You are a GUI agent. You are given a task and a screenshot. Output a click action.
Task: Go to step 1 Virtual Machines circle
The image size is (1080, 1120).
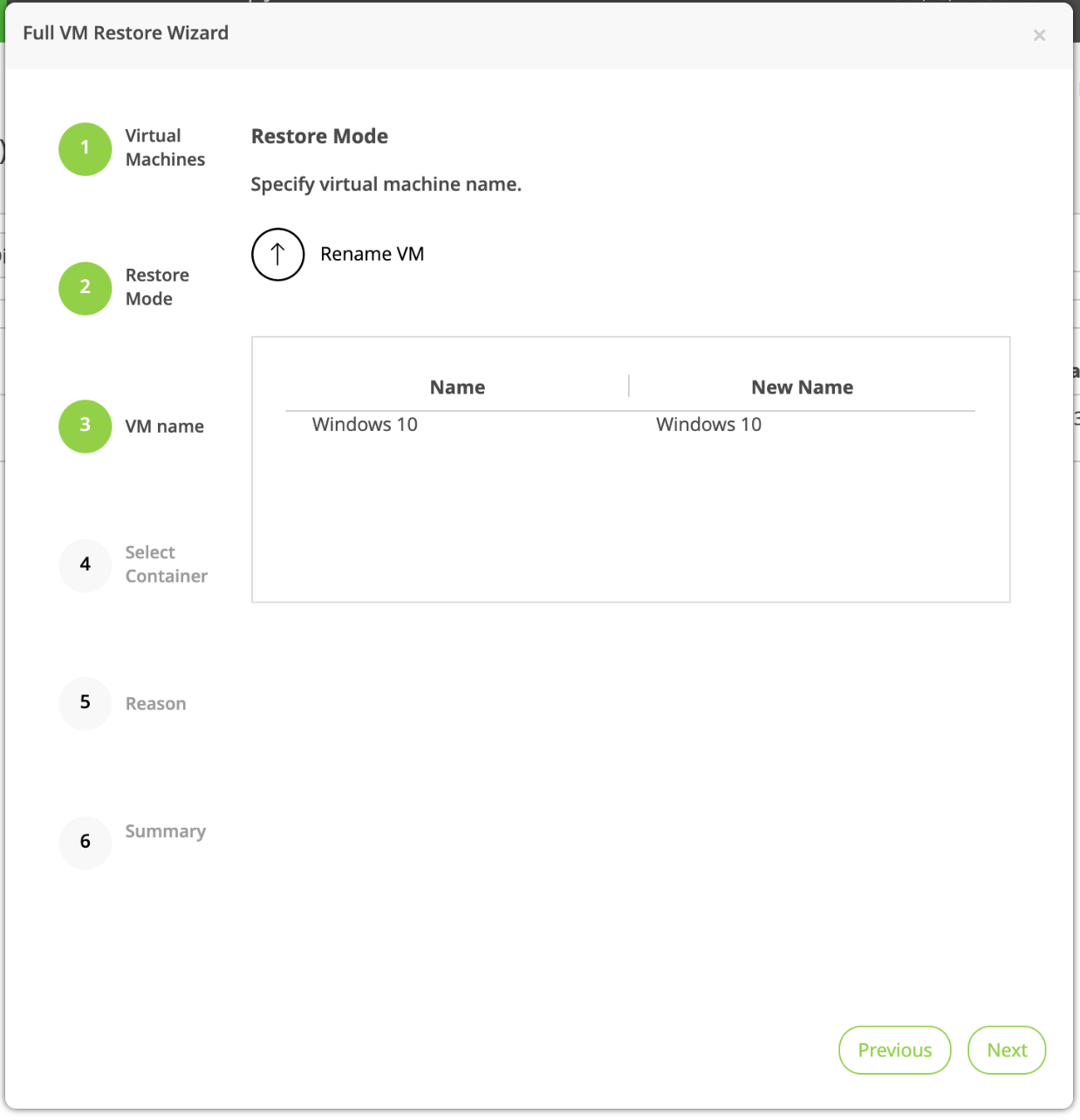tap(85, 149)
